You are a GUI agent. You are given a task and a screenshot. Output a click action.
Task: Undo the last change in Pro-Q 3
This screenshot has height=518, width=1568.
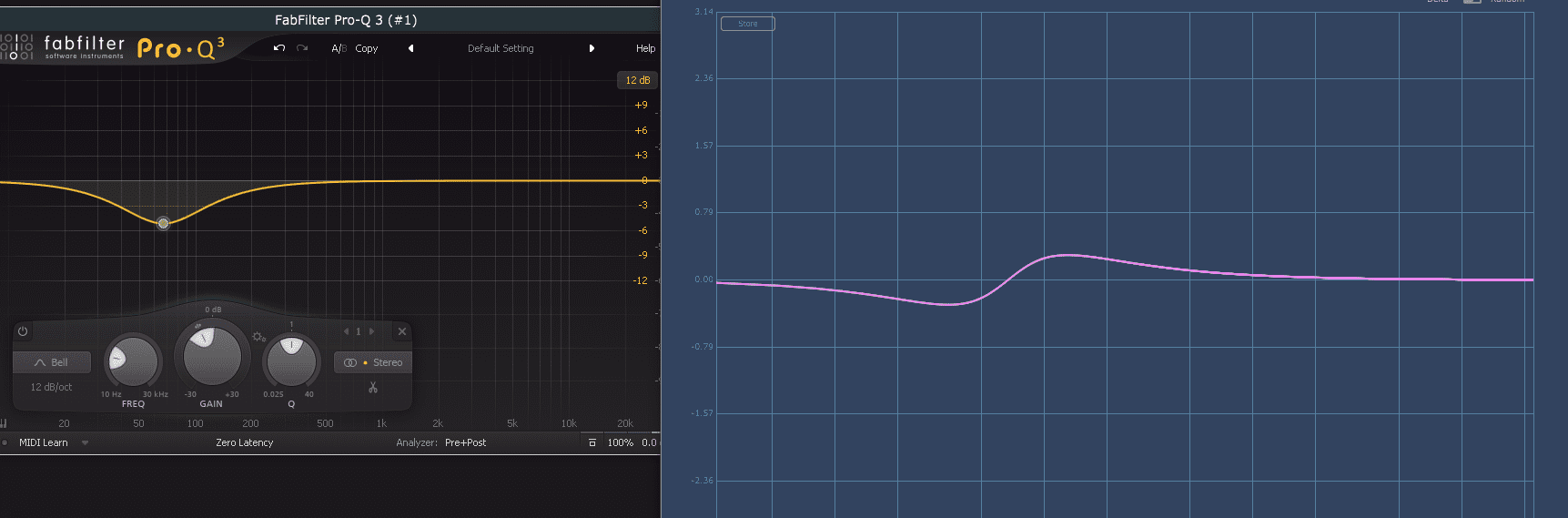click(279, 48)
